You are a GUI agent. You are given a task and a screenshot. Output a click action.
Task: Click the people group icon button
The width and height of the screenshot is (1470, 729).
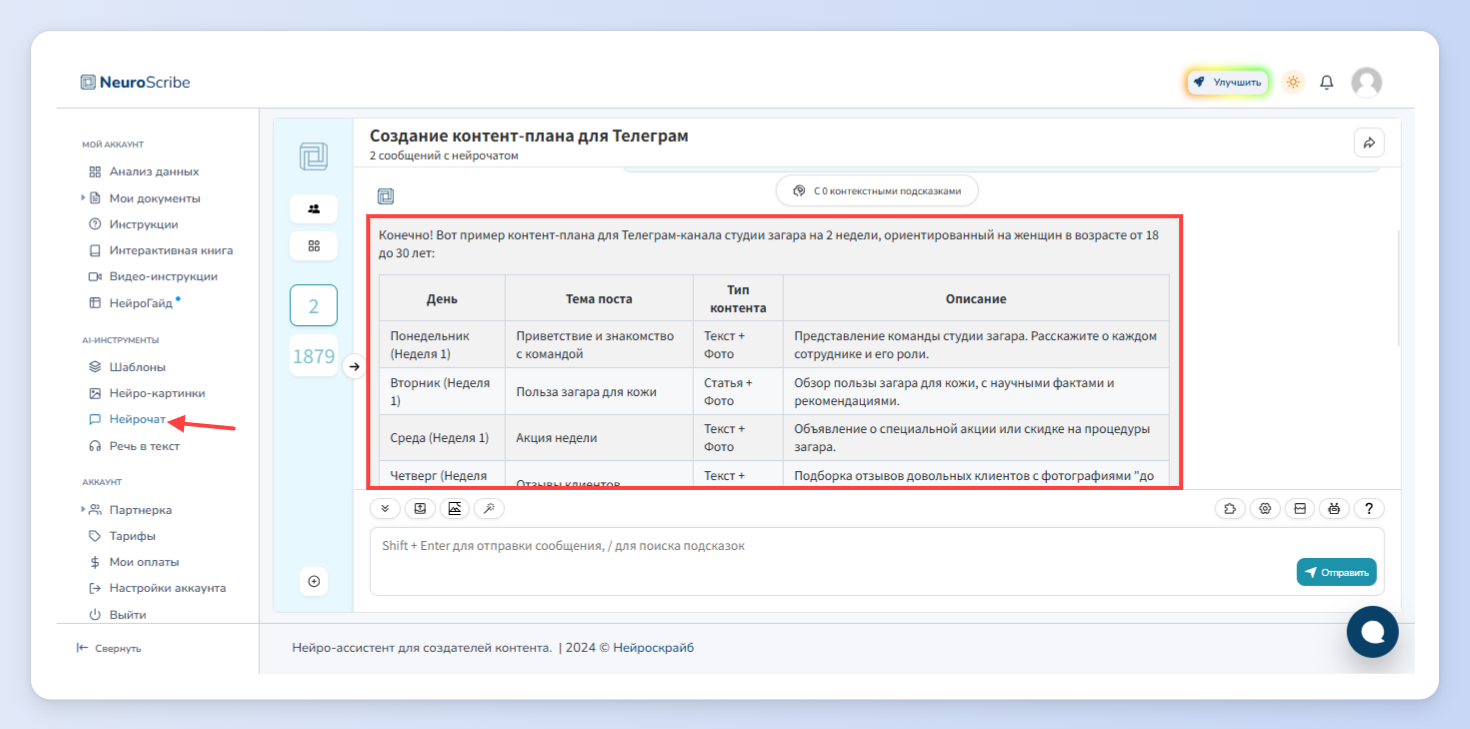pos(314,209)
